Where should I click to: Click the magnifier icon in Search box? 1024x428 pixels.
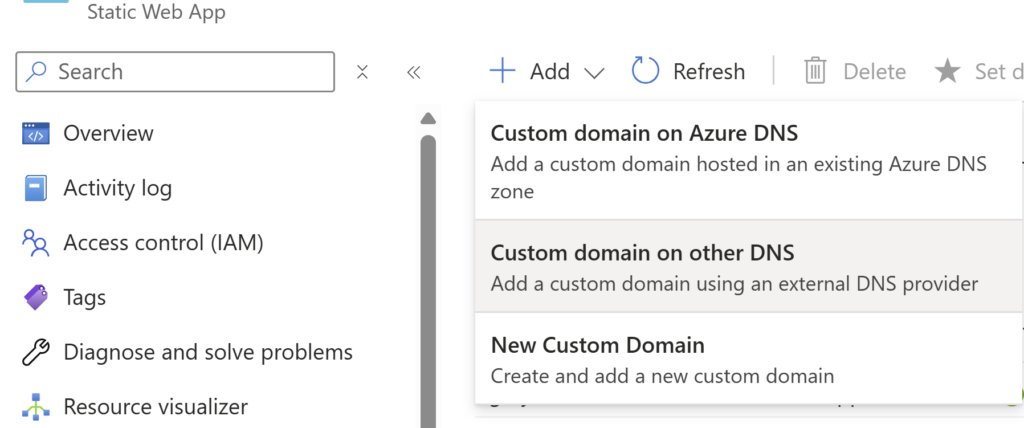pyautogui.click(x=36, y=71)
